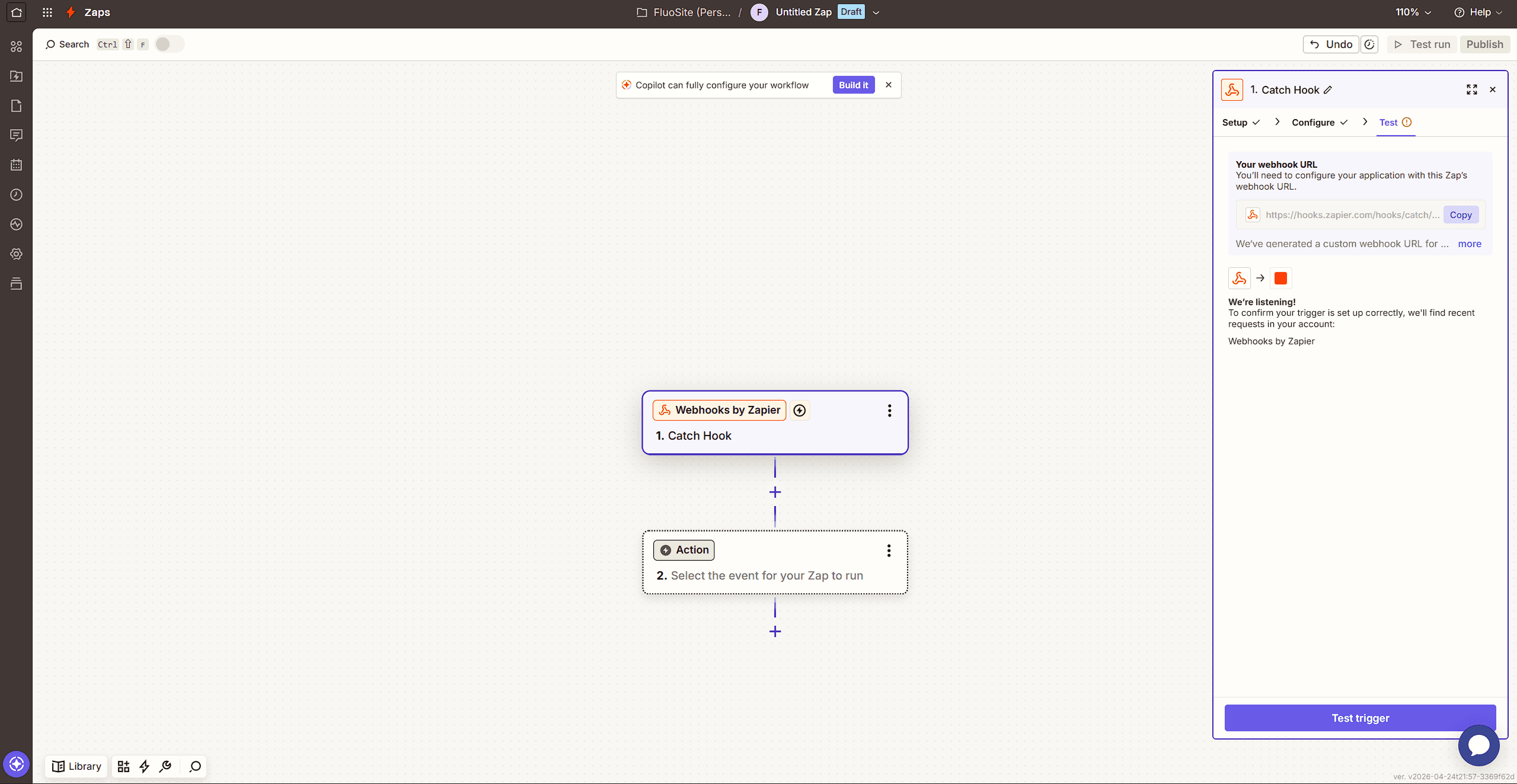
Task: Open the apps grid menu
Action: [47, 12]
